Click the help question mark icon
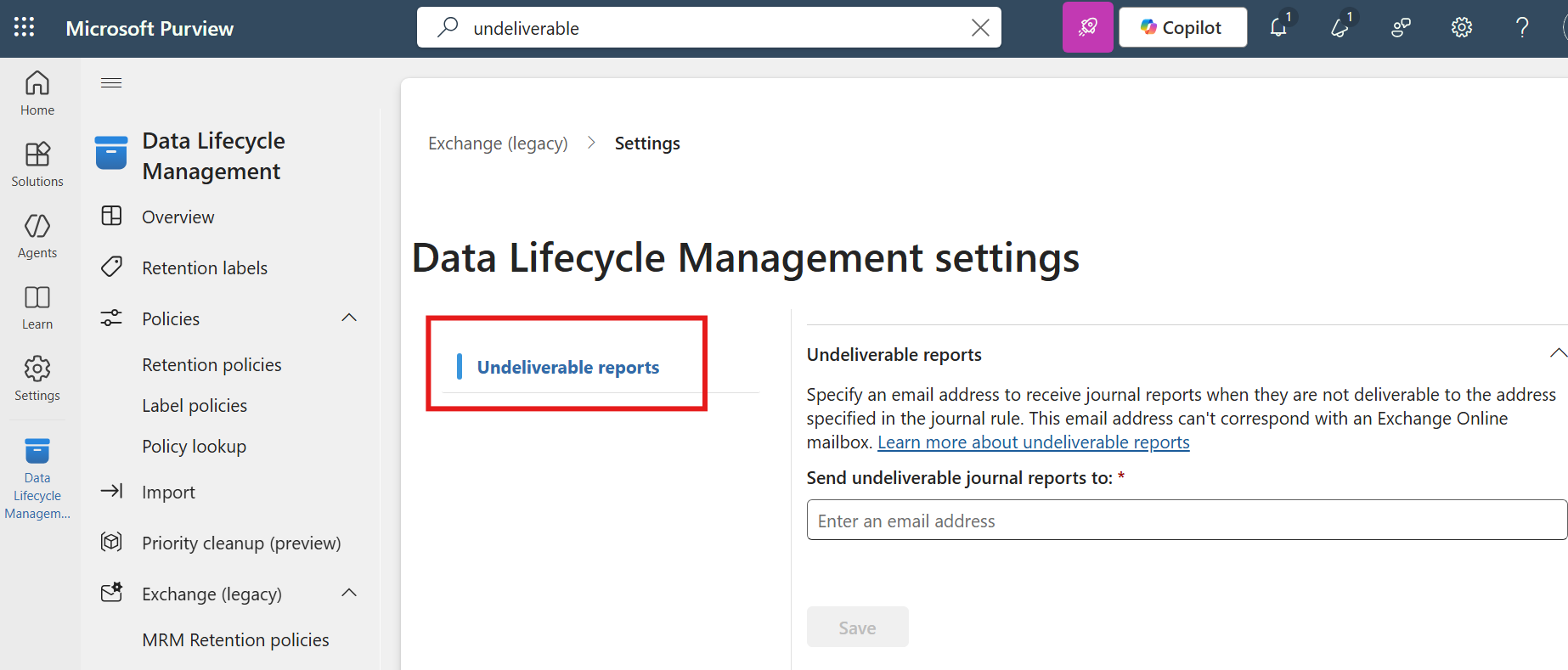The image size is (1568, 670). coord(1522,28)
